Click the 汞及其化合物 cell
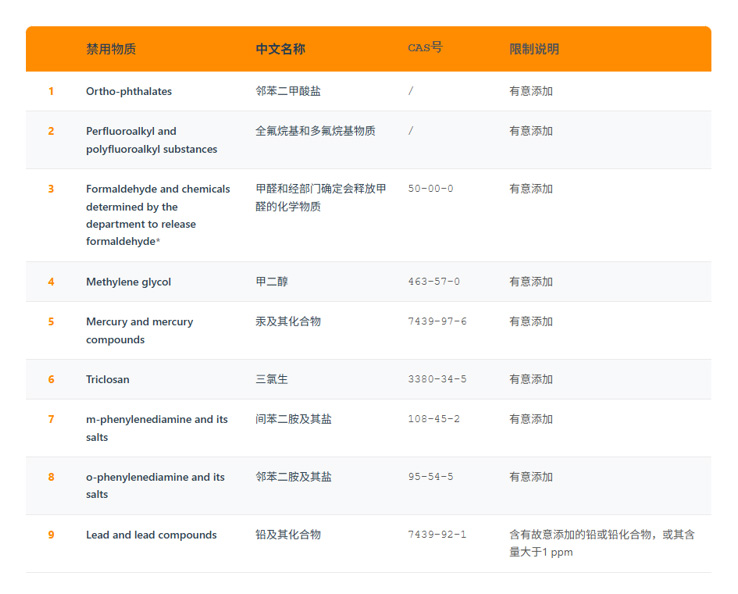Screen dimensions: 738x594 click(288, 321)
